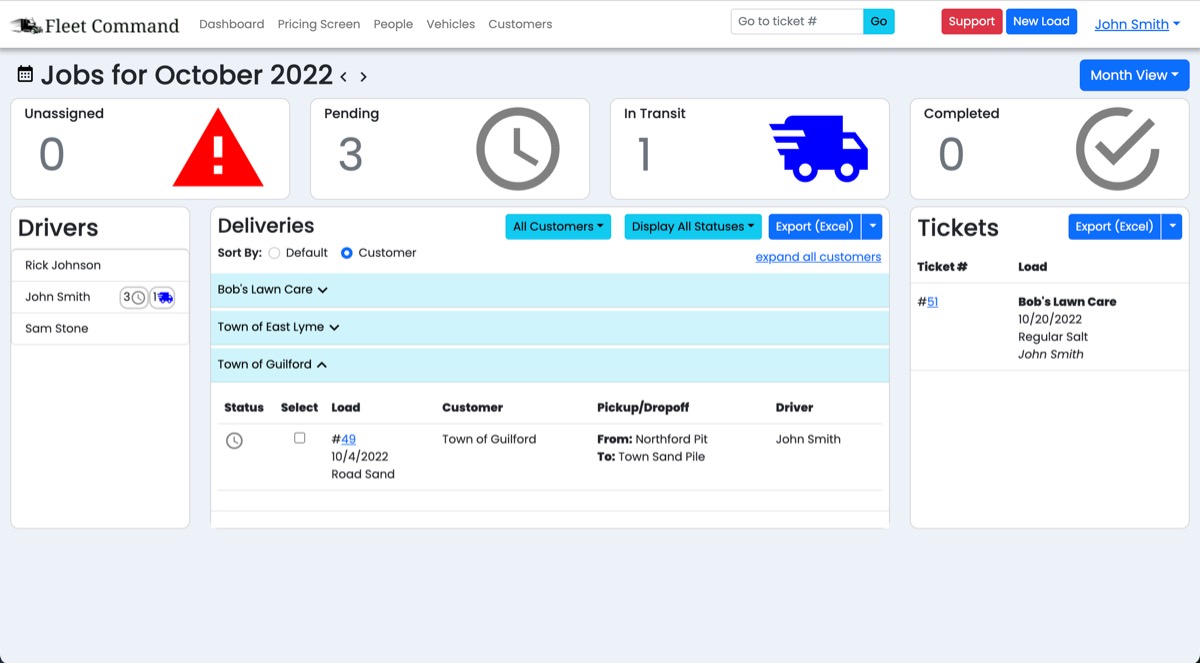
Task: Go to previous month arrow
Action: coord(344,77)
